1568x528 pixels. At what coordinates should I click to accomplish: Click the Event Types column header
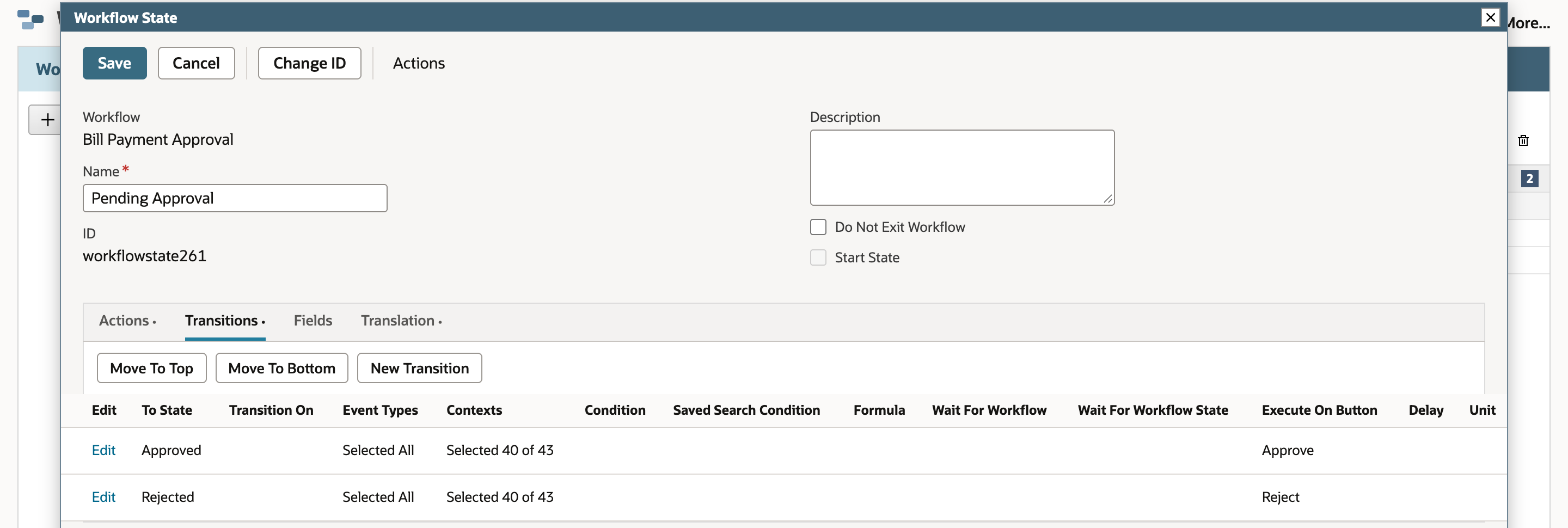380,410
